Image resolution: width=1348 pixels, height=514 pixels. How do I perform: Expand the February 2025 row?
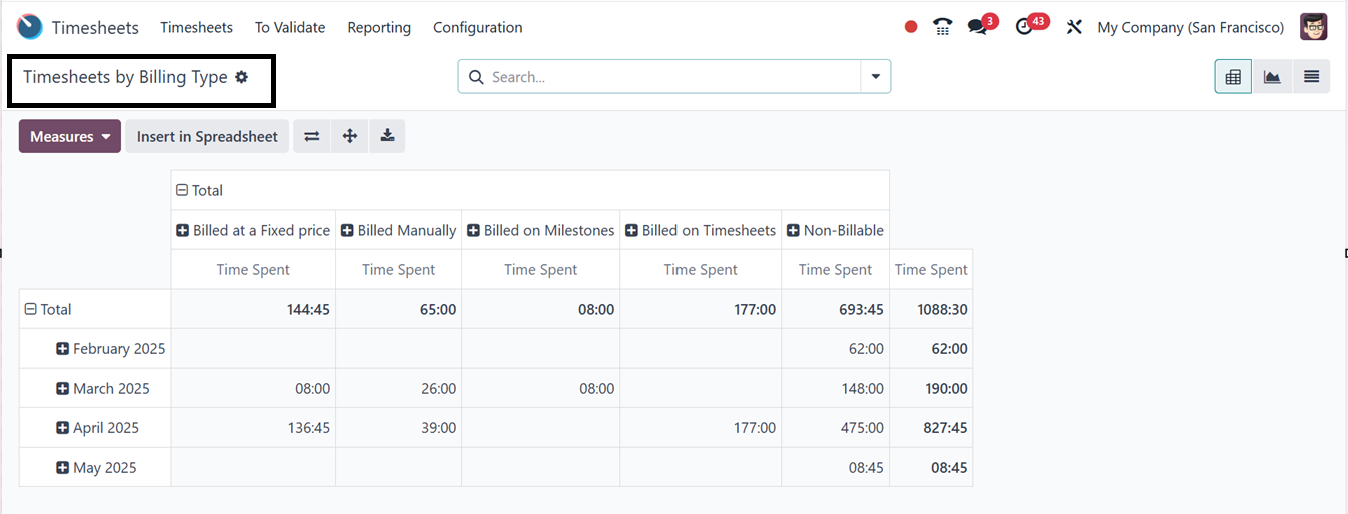coord(63,349)
